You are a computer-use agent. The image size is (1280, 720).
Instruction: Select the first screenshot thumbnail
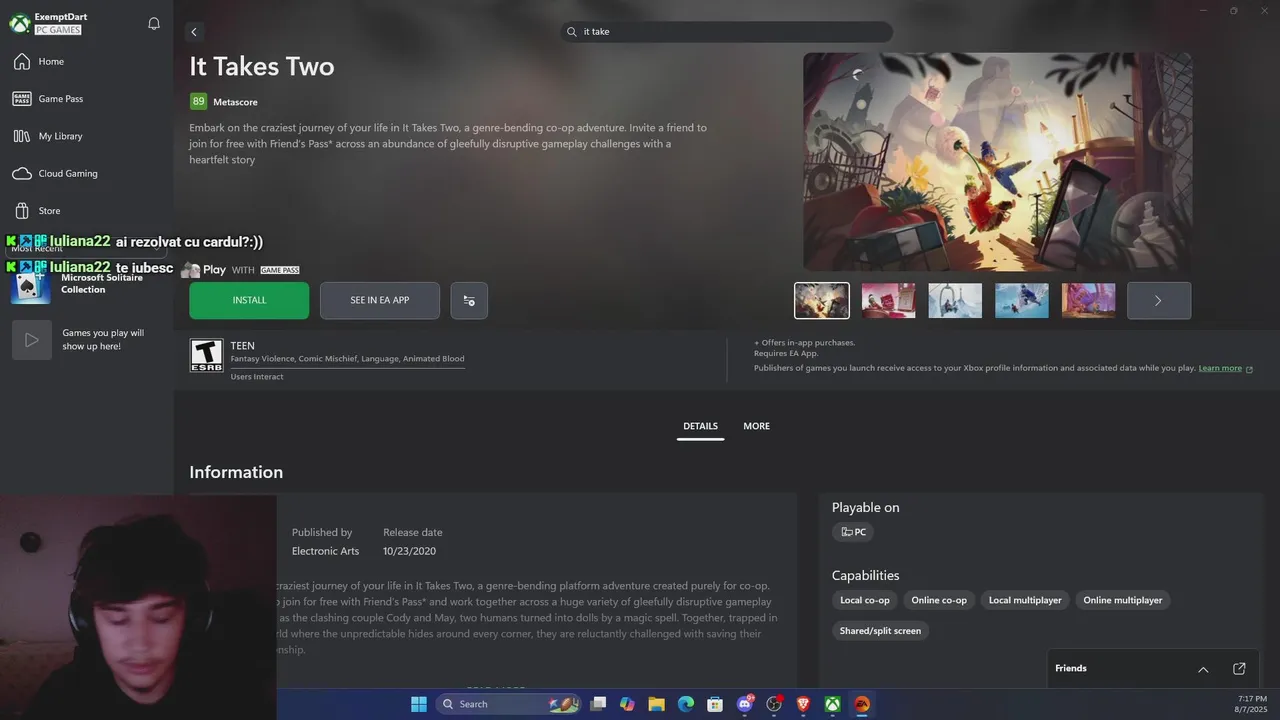(822, 300)
